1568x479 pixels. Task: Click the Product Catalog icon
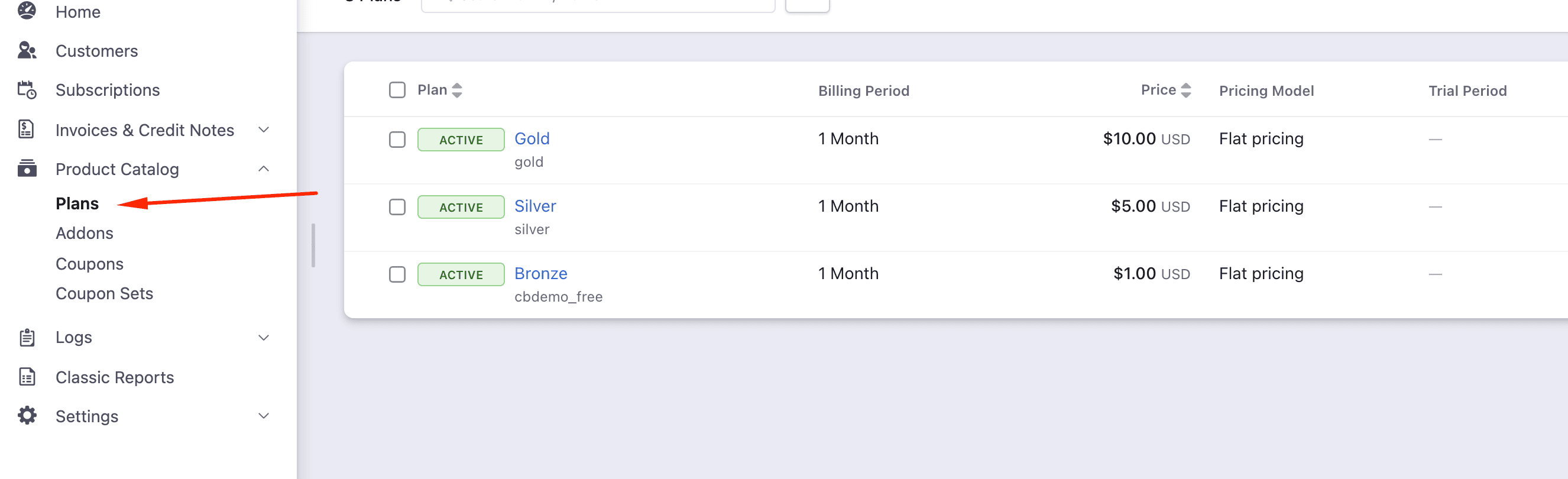click(x=27, y=169)
